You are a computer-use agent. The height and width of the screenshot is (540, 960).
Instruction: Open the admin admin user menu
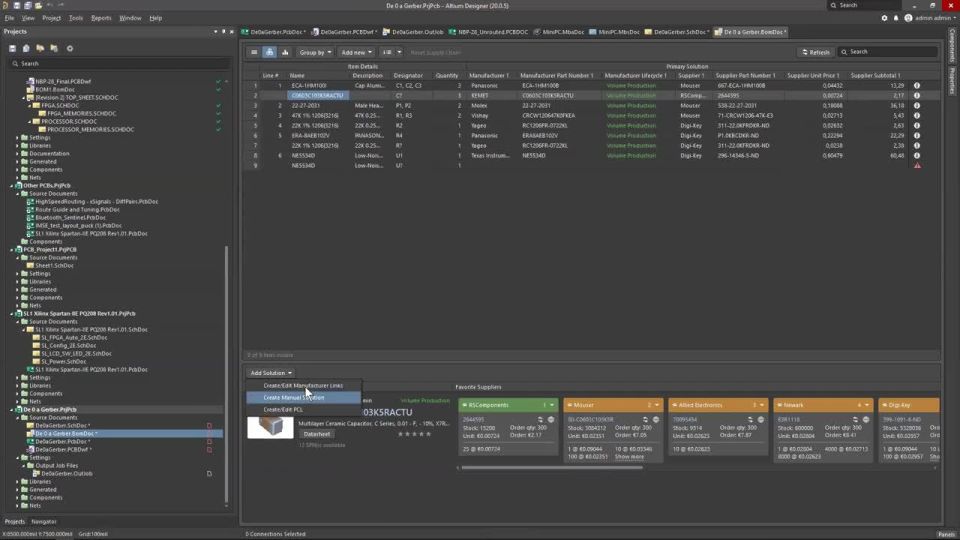930,18
